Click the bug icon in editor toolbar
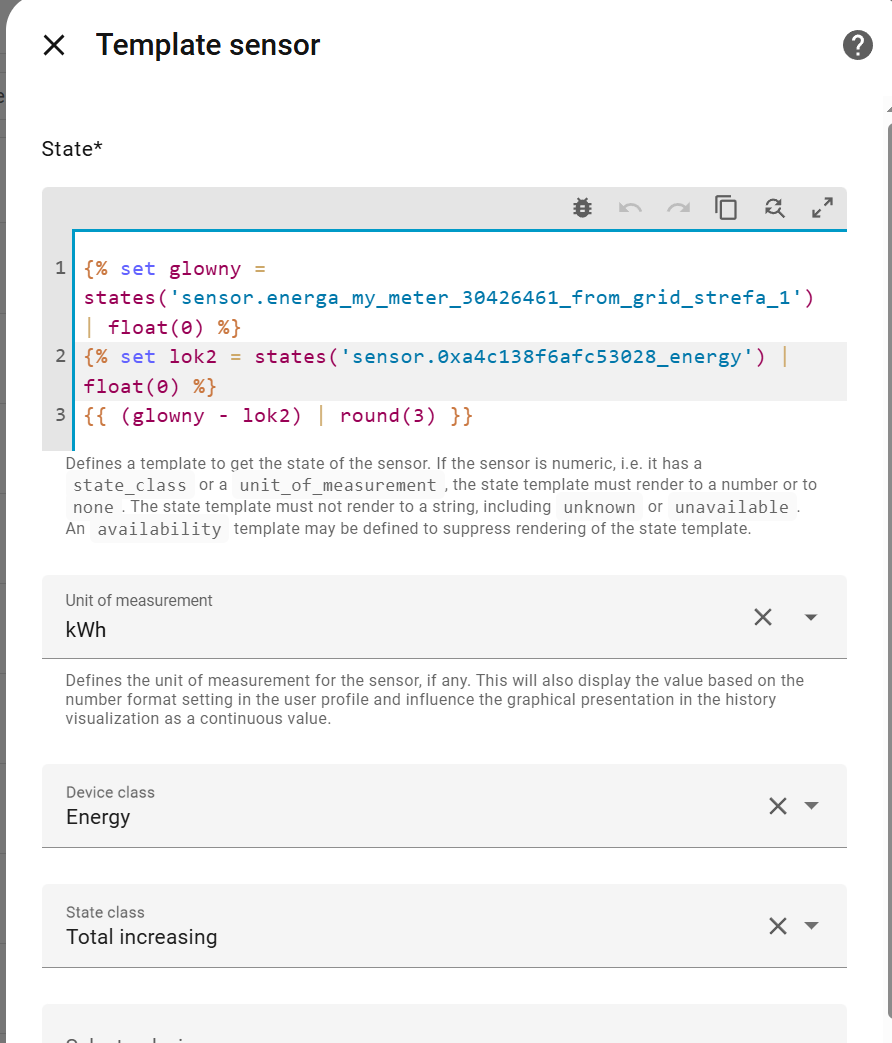The image size is (892, 1043). pyautogui.click(x=582, y=208)
